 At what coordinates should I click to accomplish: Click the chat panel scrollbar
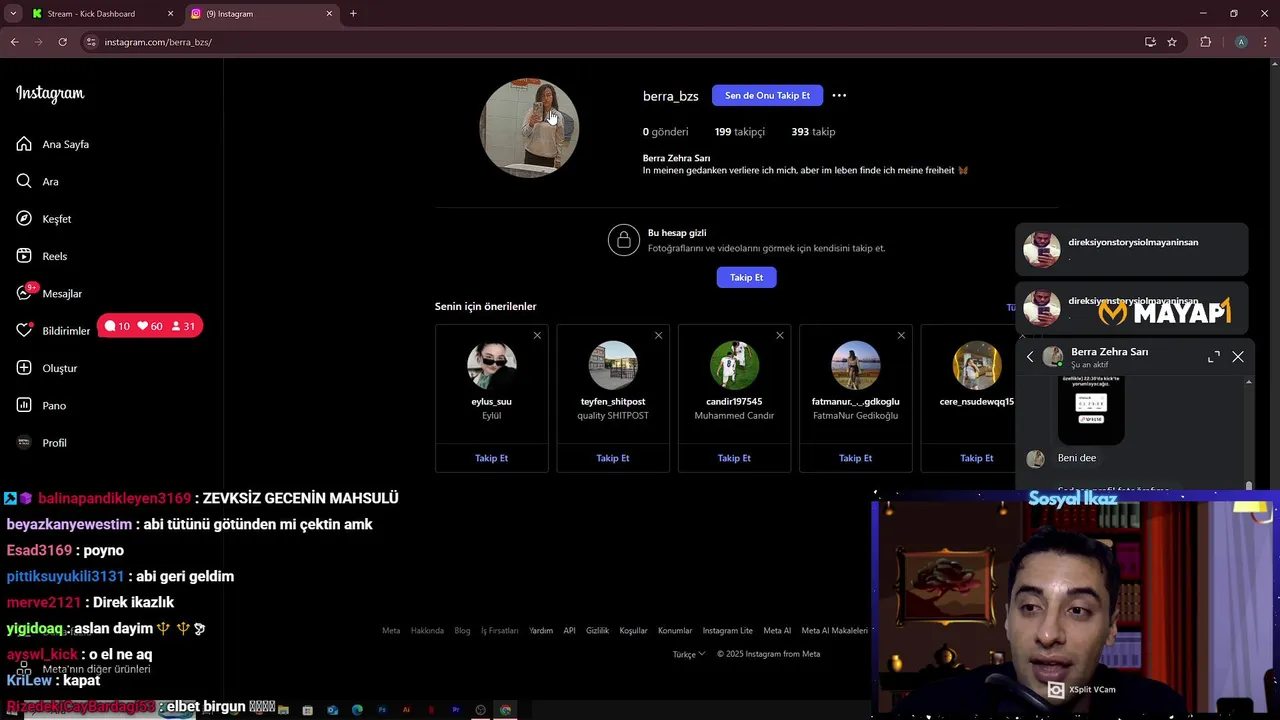pos(1248,485)
